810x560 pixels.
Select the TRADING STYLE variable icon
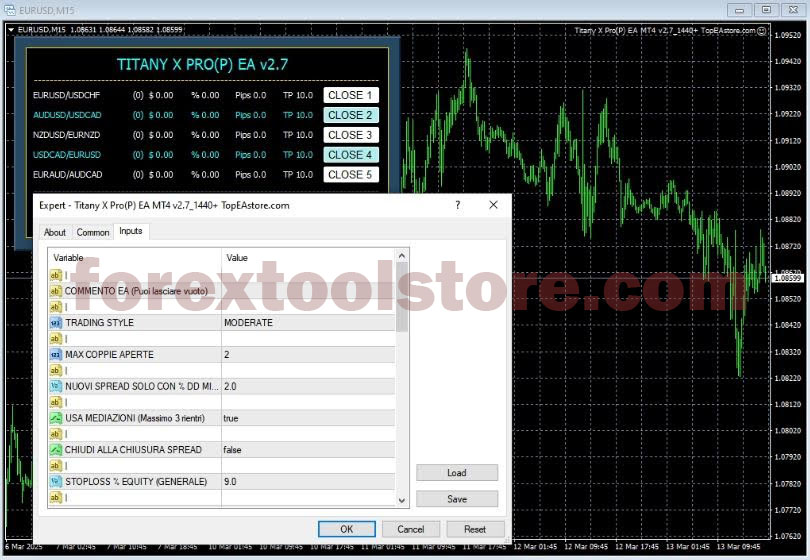(56, 323)
